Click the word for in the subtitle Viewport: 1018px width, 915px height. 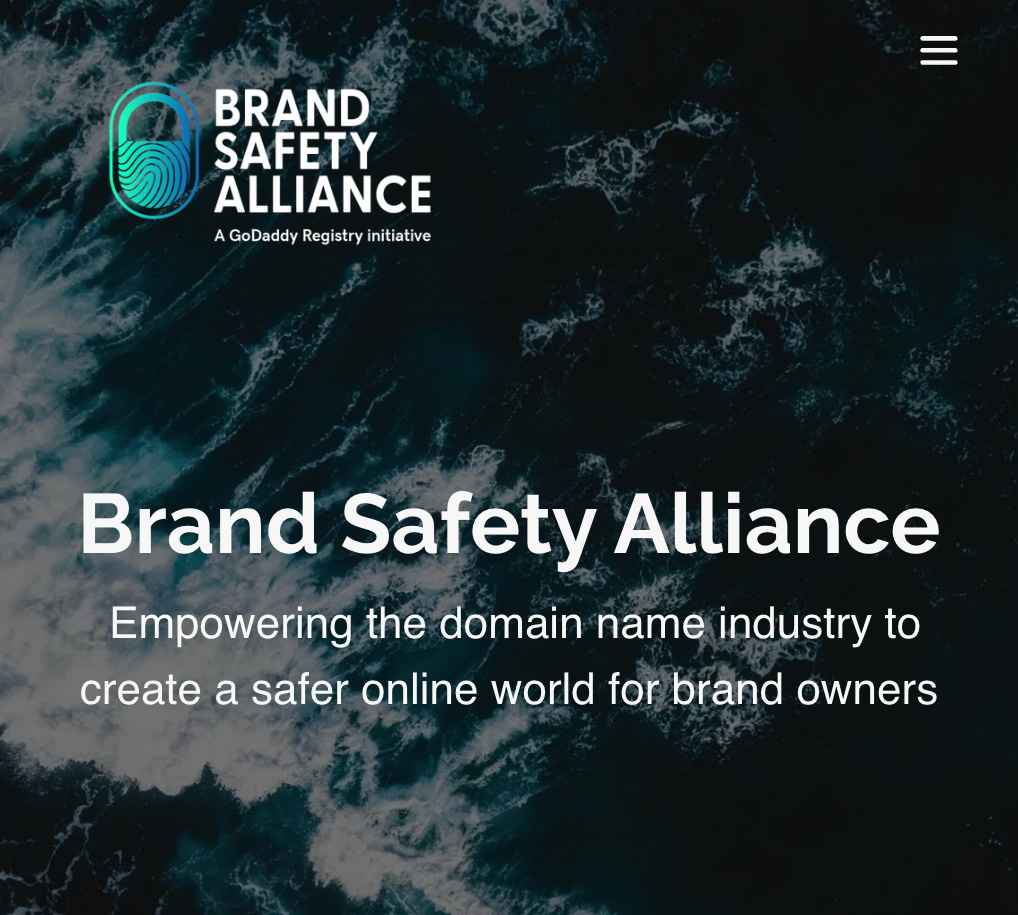(x=634, y=688)
